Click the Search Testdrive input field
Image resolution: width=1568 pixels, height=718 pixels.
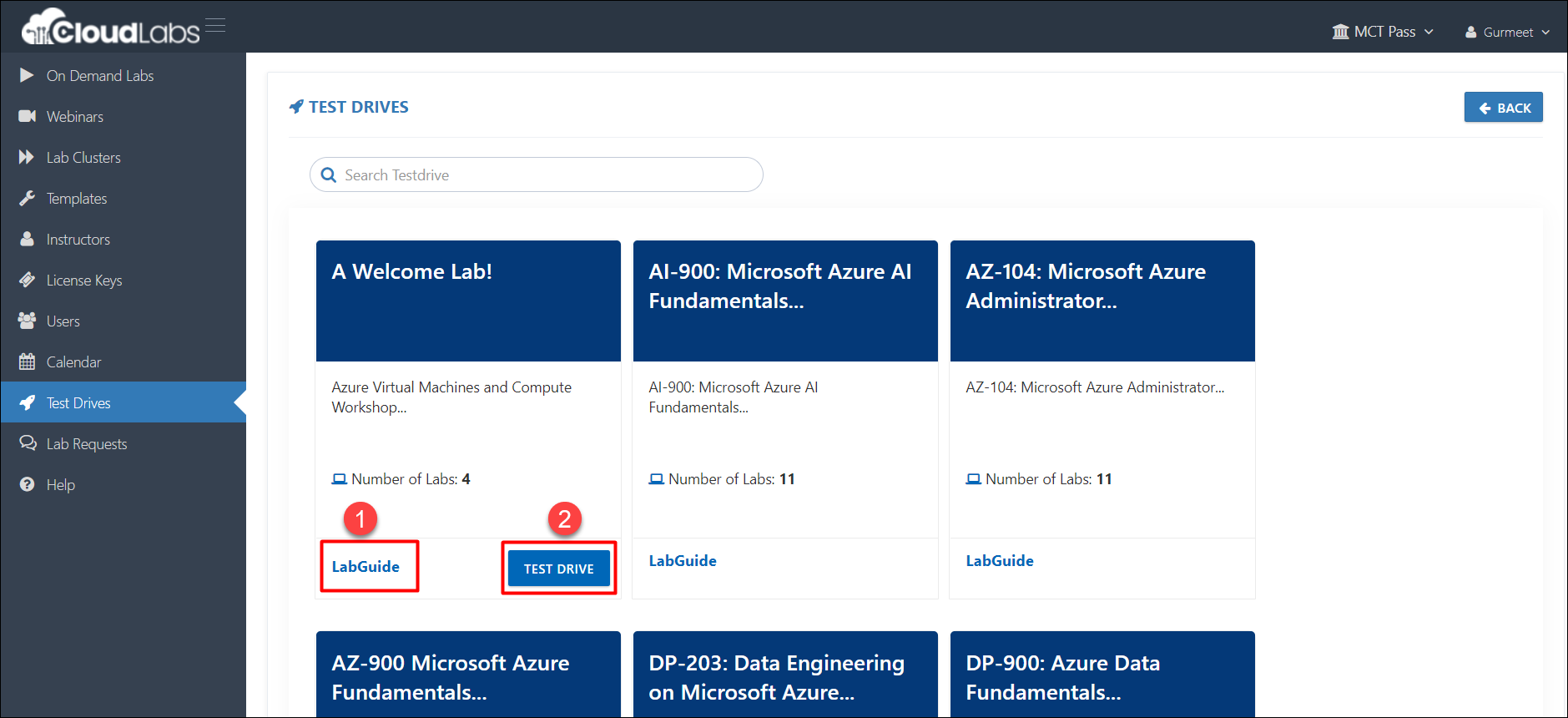(537, 174)
